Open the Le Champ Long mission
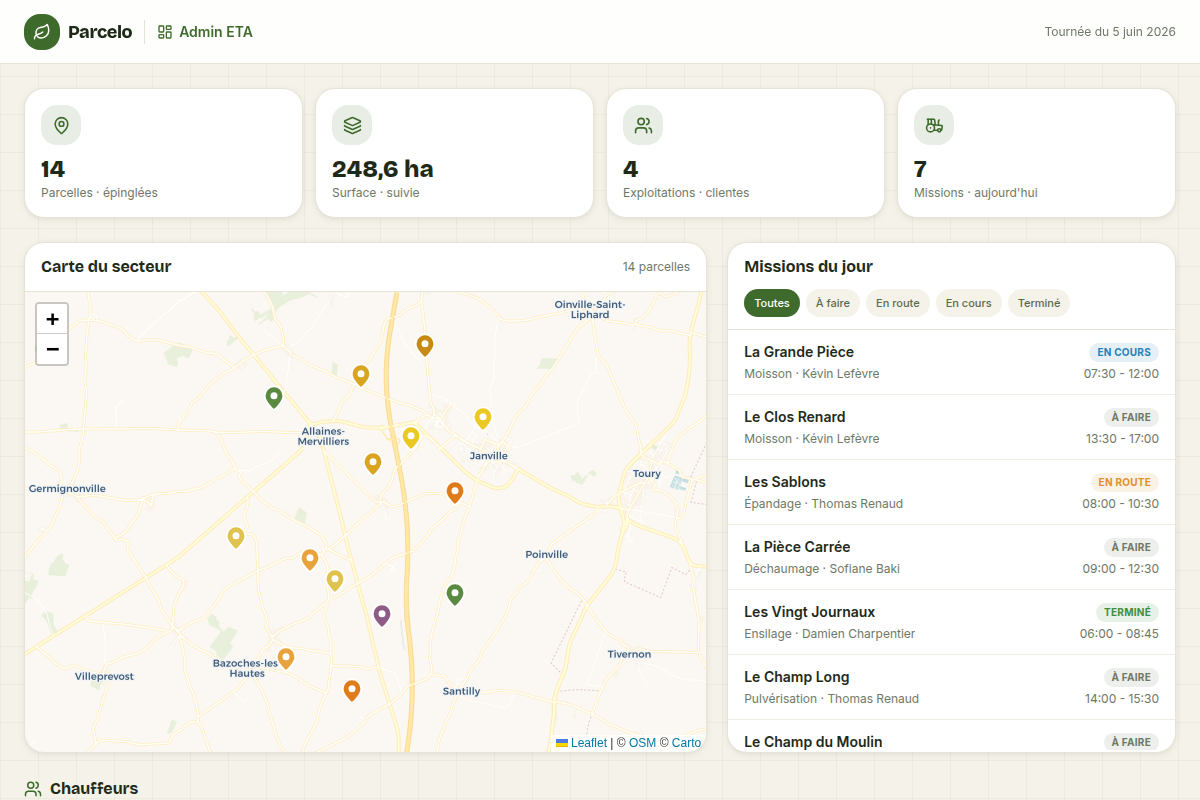The image size is (1200, 800). tap(951, 687)
